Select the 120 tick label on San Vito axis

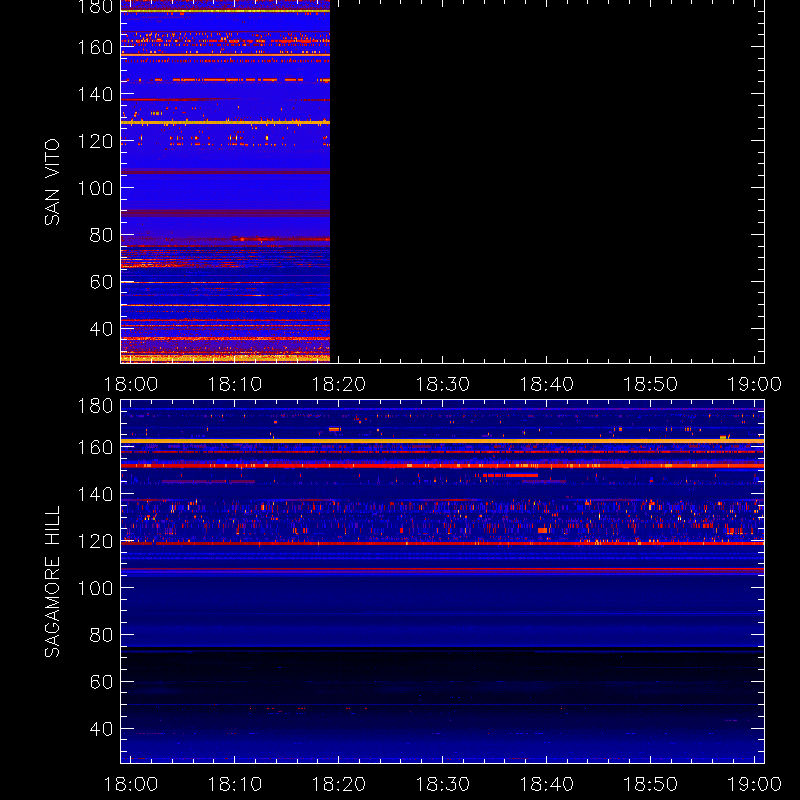pos(95,141)
